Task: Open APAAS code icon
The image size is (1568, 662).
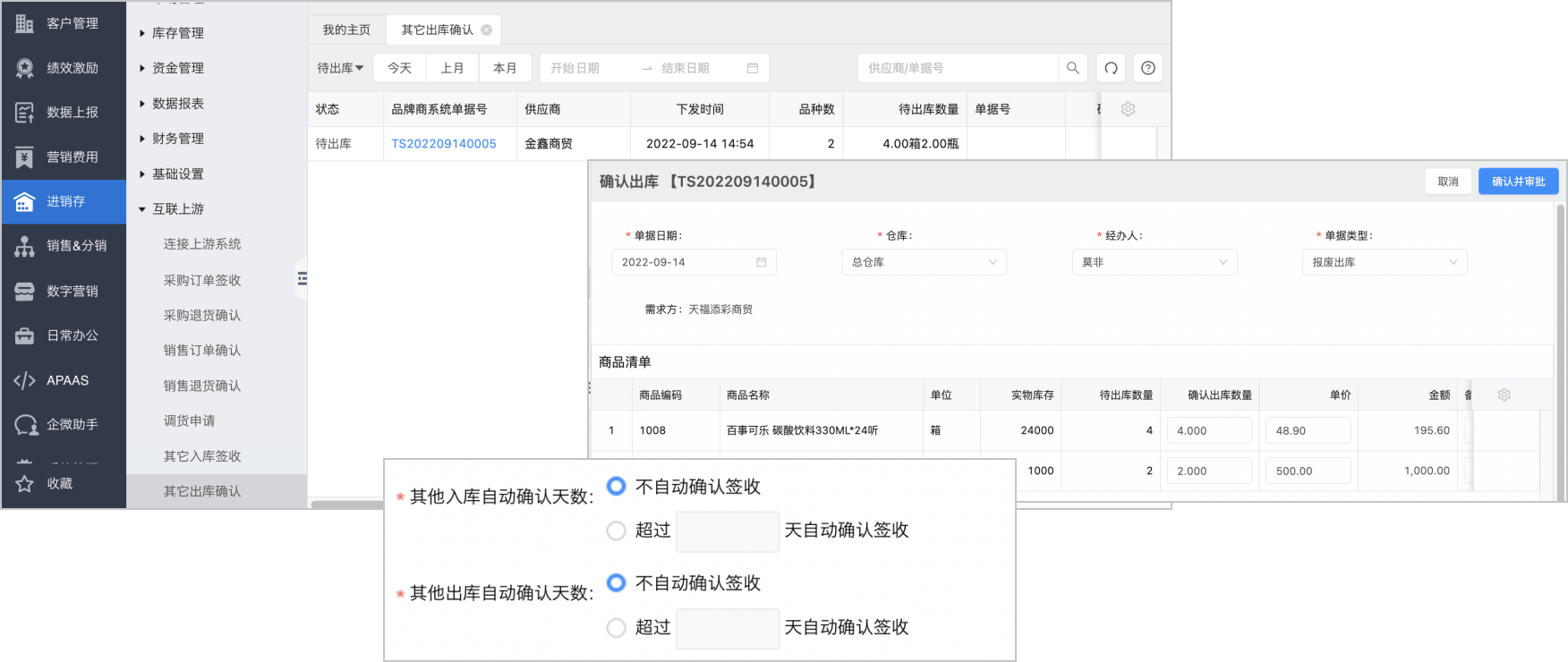Action: [x=25, y=380]
